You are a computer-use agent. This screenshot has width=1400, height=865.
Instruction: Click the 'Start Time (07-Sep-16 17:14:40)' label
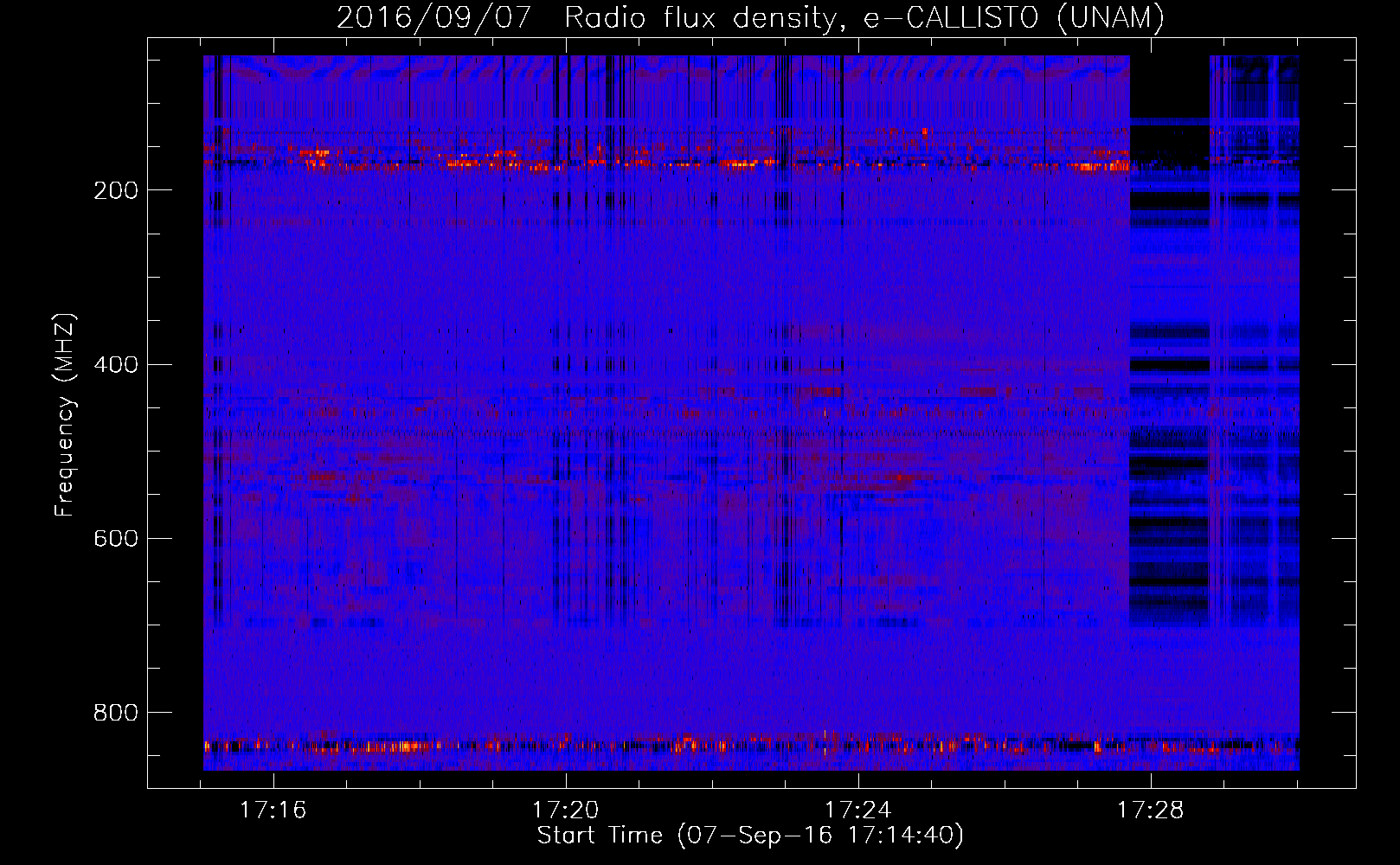click(750, 836)
